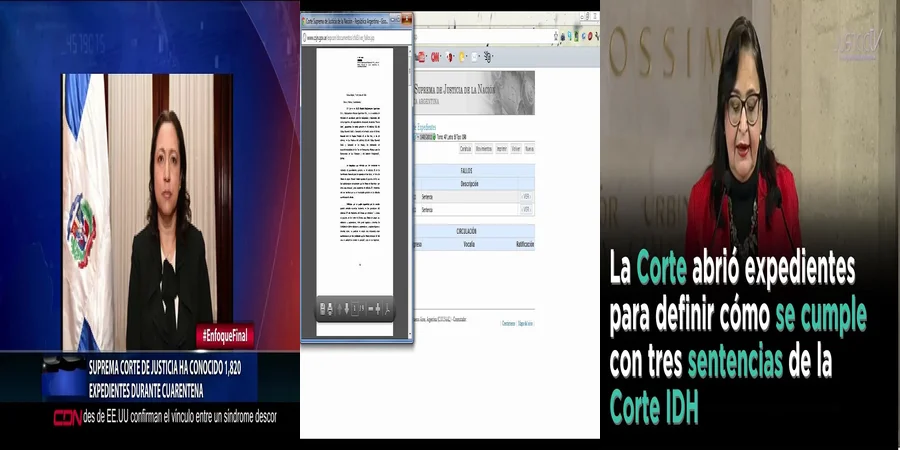Click the Consulta button
The width and height of the screenshot is (900, 450).
pos(465,149)
